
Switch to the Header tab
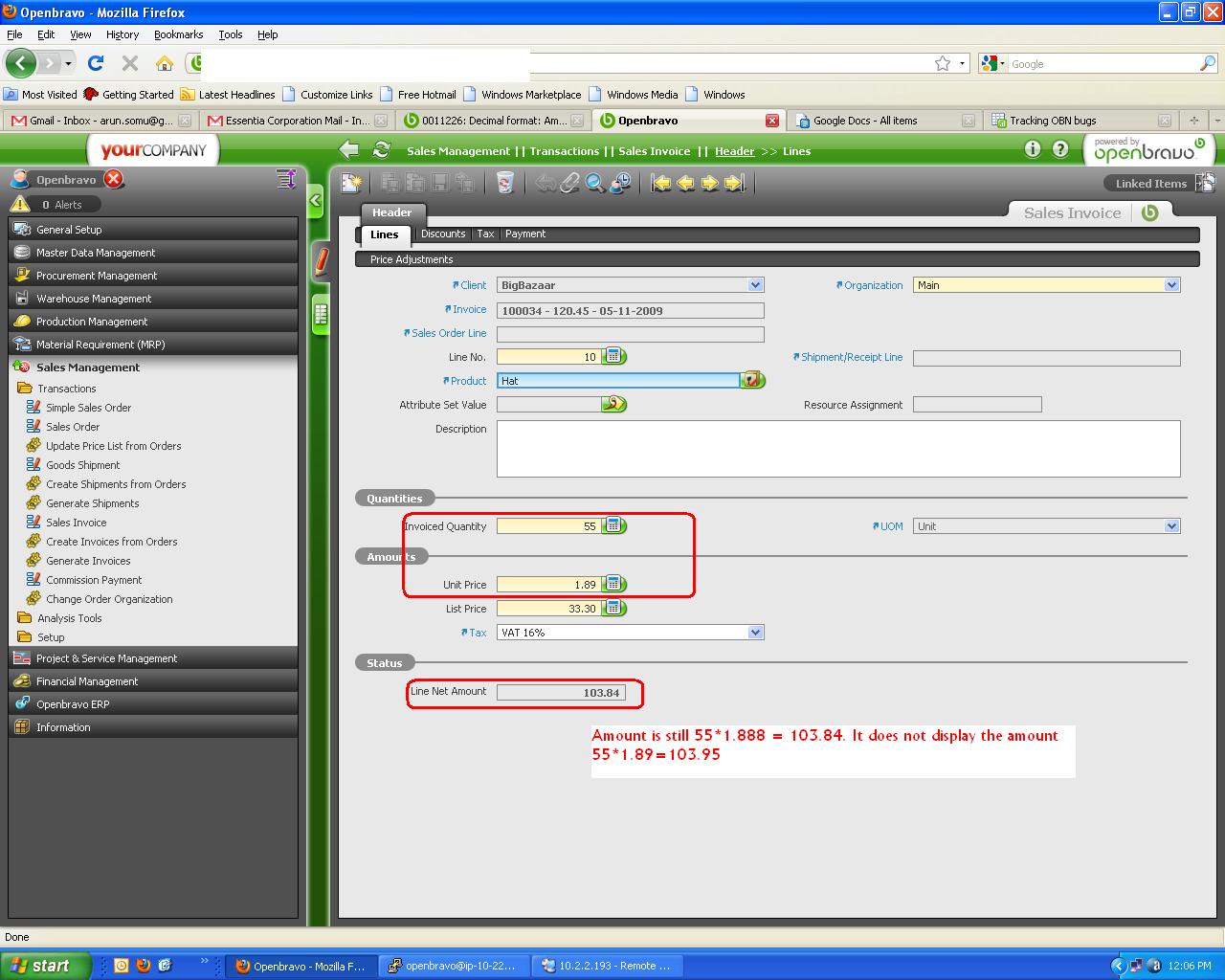click(x=392, y=212)
